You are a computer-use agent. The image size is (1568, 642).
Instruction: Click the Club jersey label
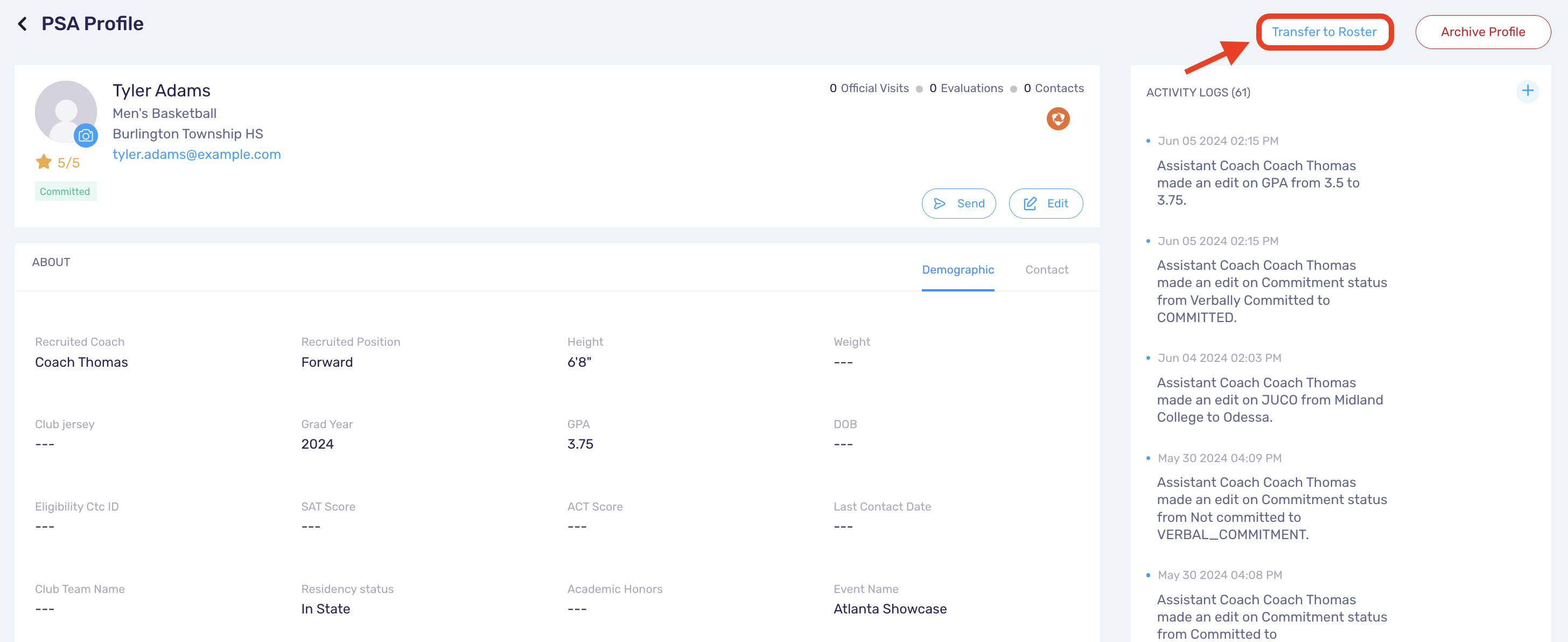click(x=65, y=424)
